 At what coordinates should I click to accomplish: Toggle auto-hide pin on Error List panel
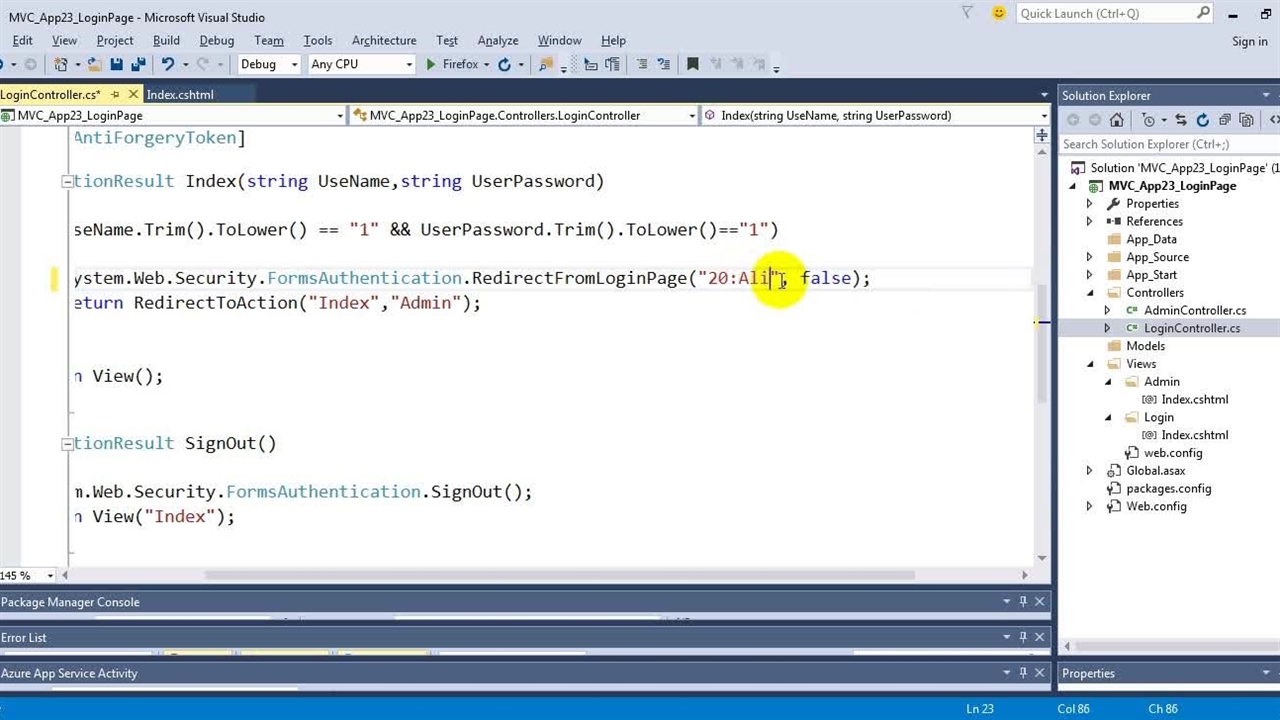[x=1023, y=637]
